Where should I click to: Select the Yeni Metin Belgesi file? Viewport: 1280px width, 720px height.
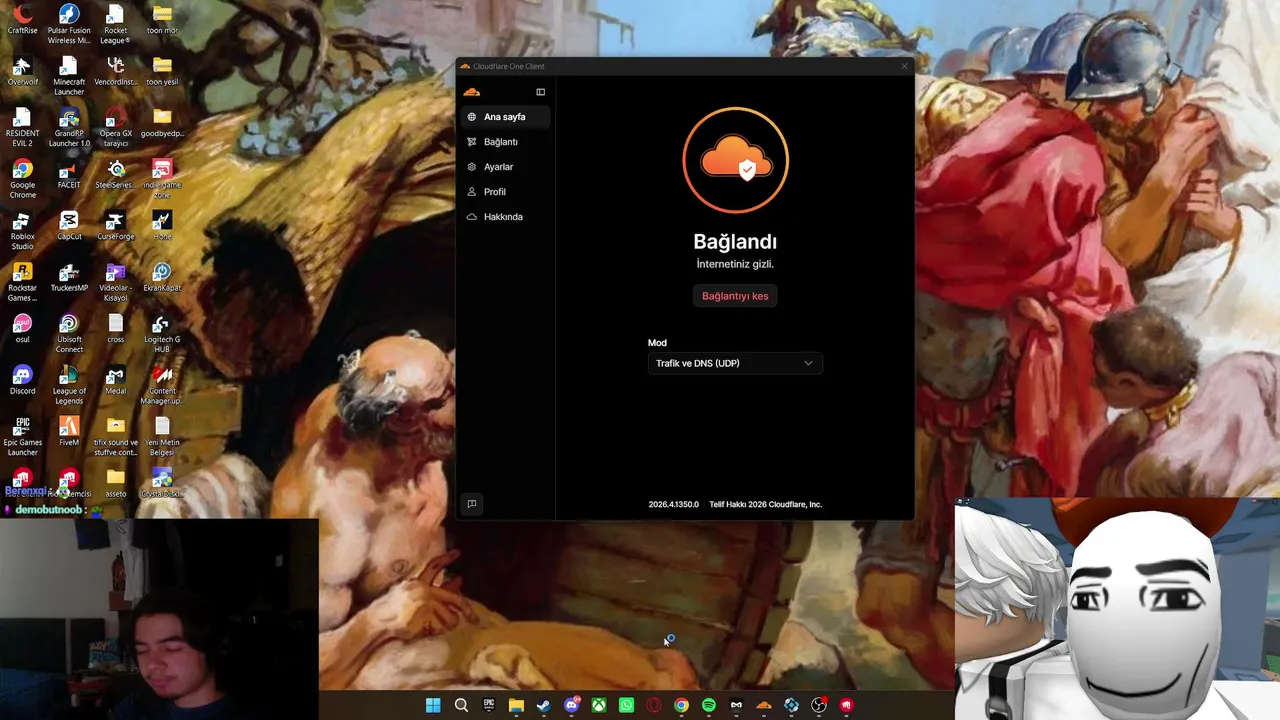click(x=162, y=437)
